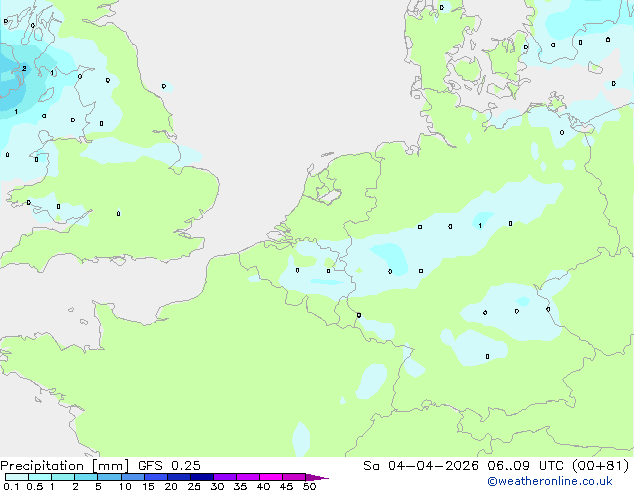The height and width of the screenshot is (490, 634).
Task: Click the 'Sa 04-04-2026' date text
Action: pos(421,465)
